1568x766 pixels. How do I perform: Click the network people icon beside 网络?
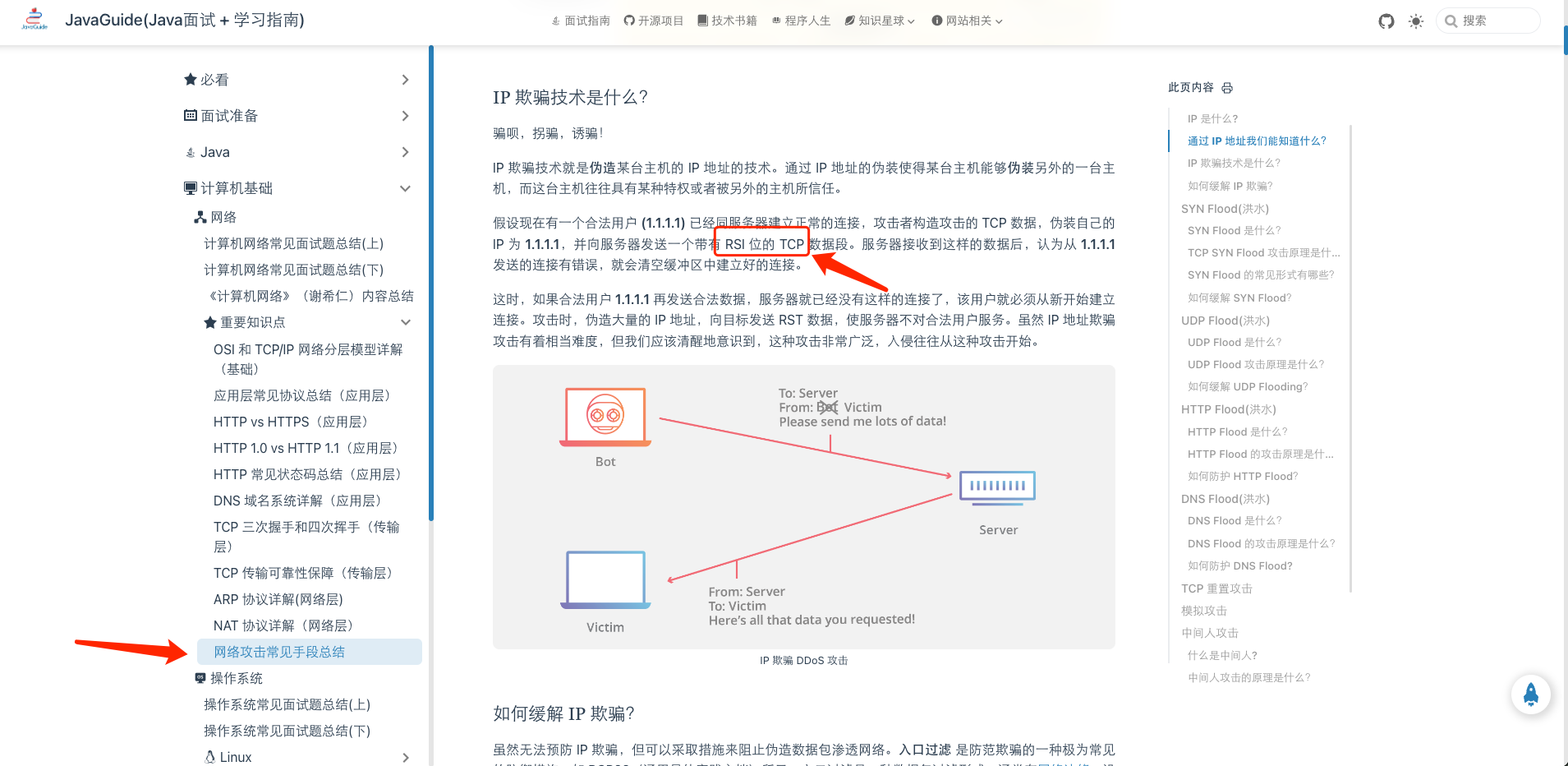coord(200,216)
